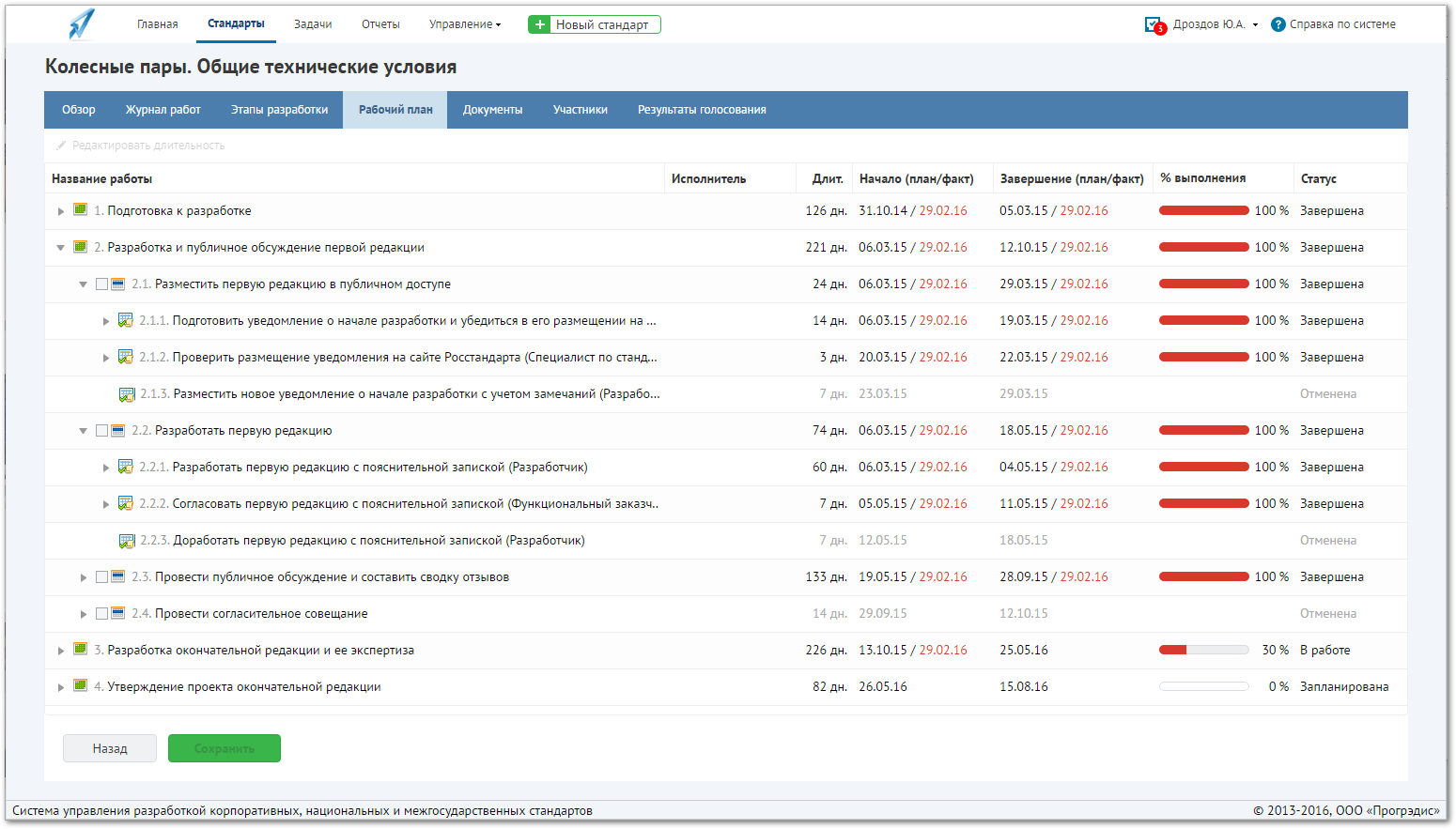Expand 2.1.1 Подготовить уведомление row
Image resolution: width=1456 pixels, height=829 pixels.
click(x=106, y=321)
